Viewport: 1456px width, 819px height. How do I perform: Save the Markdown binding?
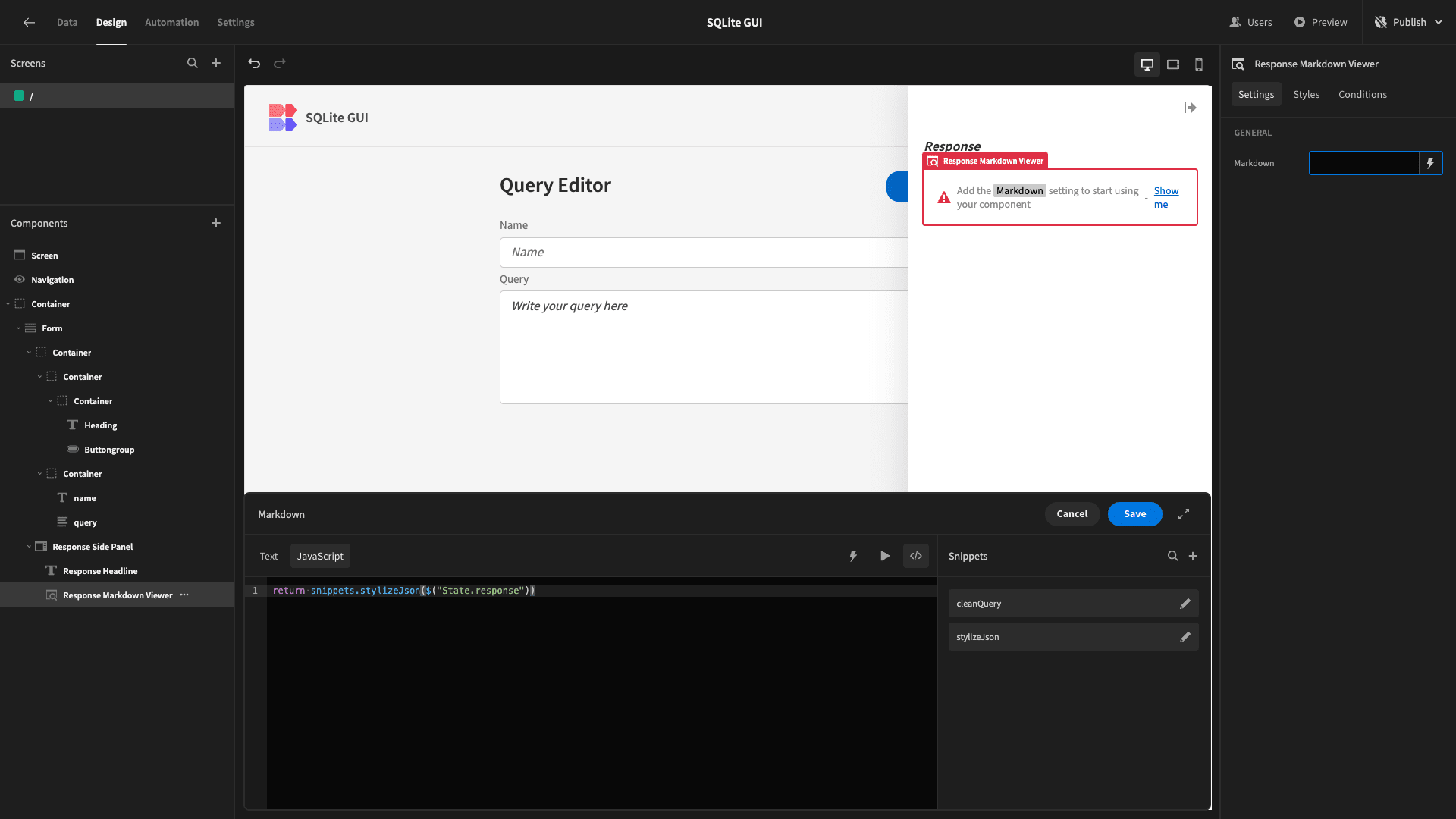click(x=1134, y=514)
